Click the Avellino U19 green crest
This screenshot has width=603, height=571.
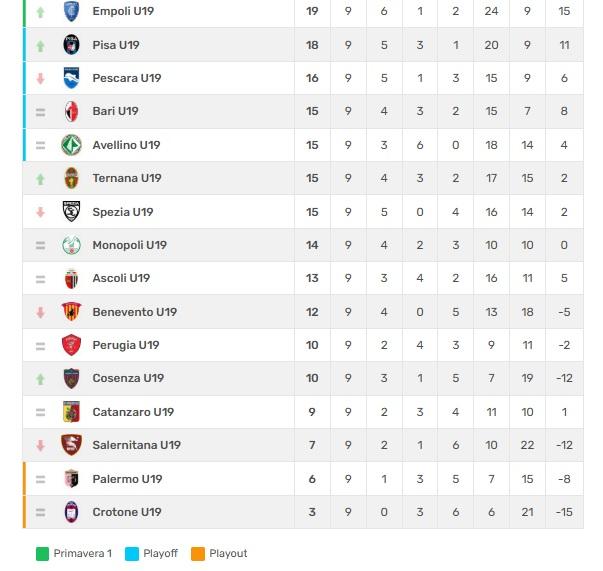pos(72,145)
